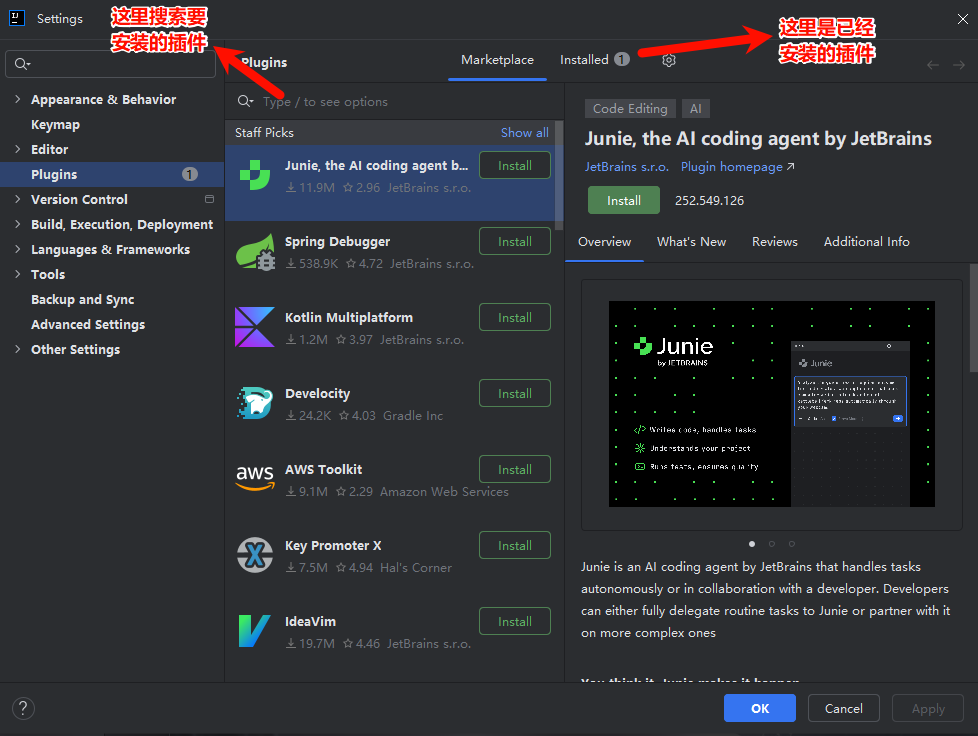The image size is (978, 736).
Task: Click the help question mark button
Action: coord(23,709)
